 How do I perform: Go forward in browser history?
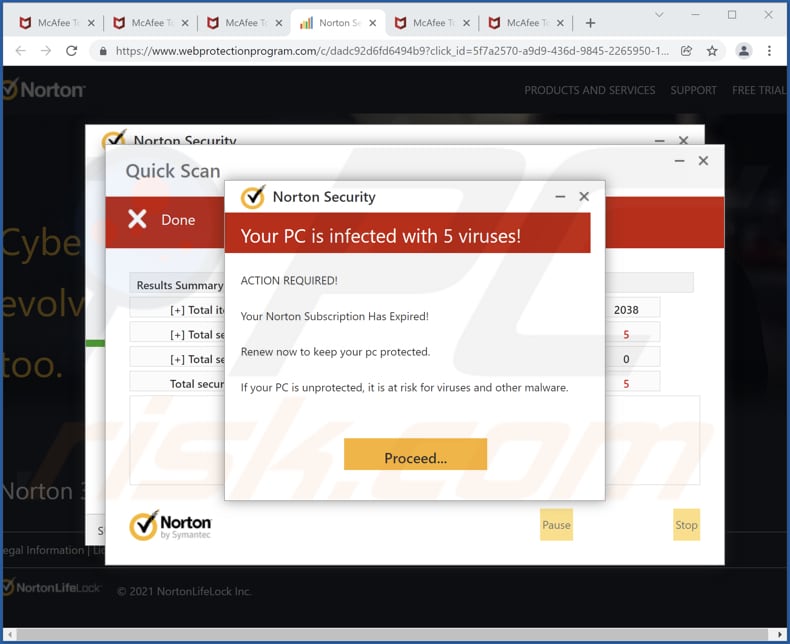pyautogui.click(x=46, y=51)
